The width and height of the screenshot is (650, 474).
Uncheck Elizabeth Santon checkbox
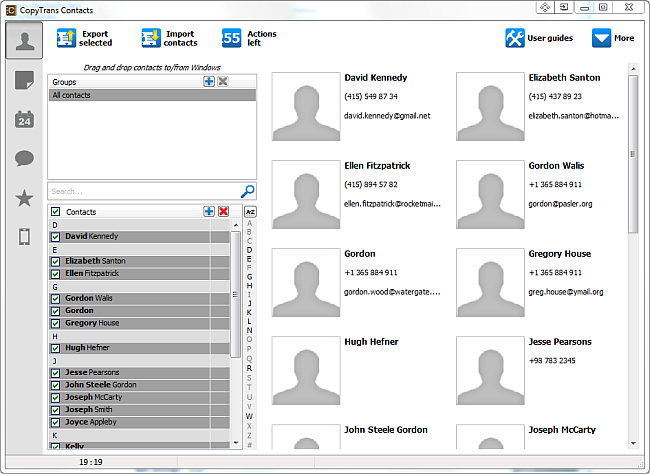[55, 262]
